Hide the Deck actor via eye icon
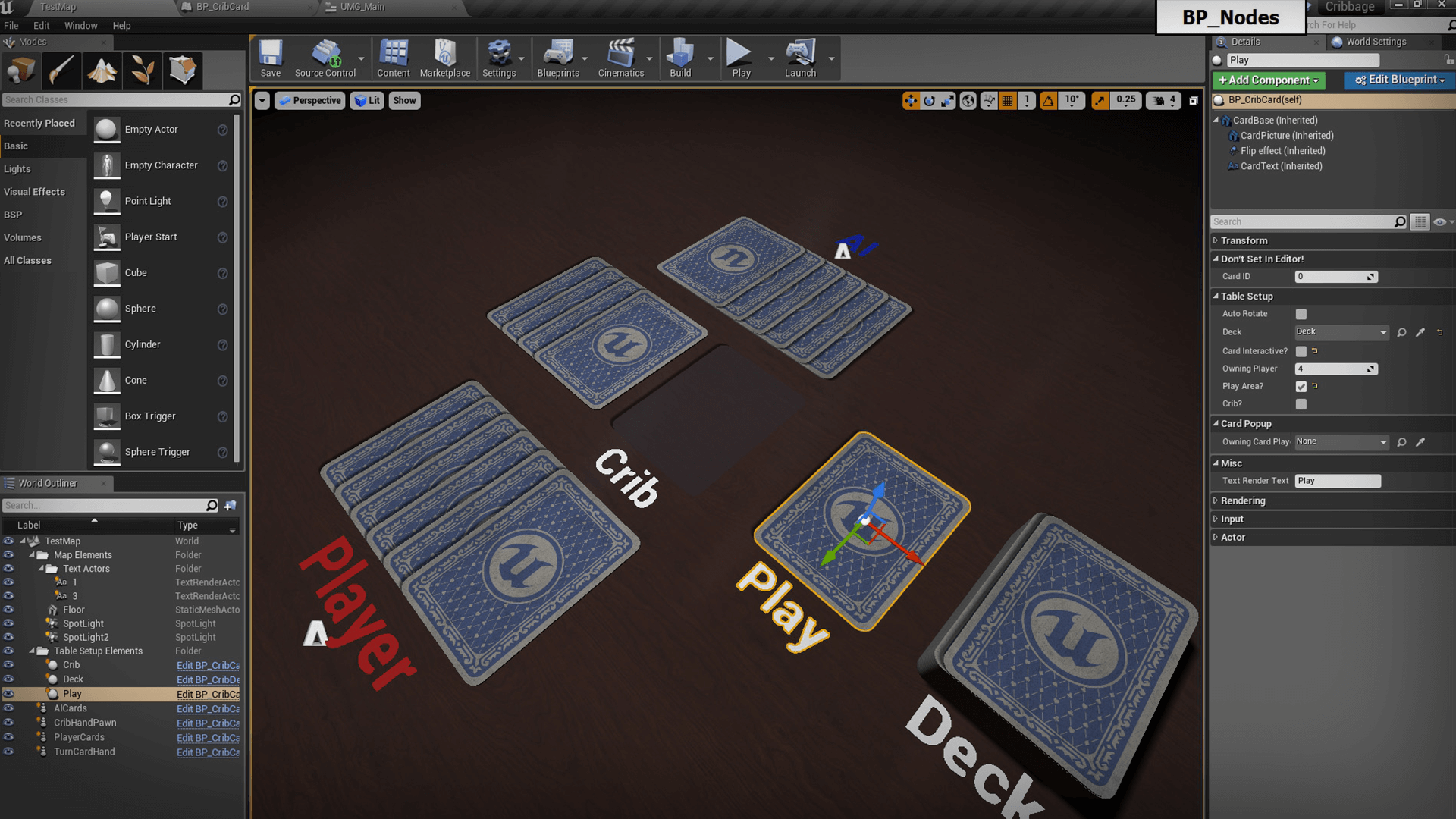 point(8,679)
